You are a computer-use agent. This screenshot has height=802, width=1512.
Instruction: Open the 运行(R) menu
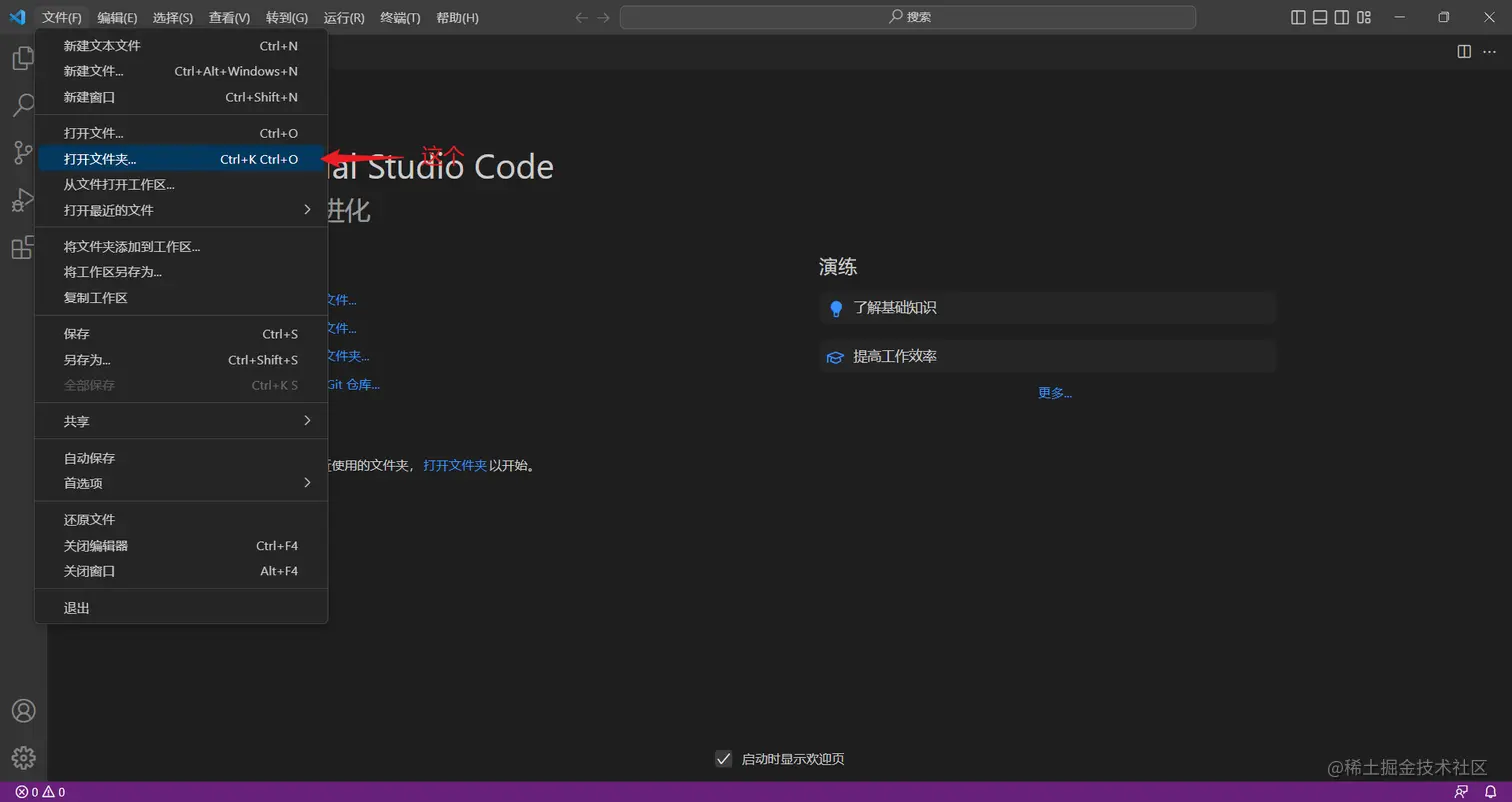pyautogui.click(x=344, y=17)
